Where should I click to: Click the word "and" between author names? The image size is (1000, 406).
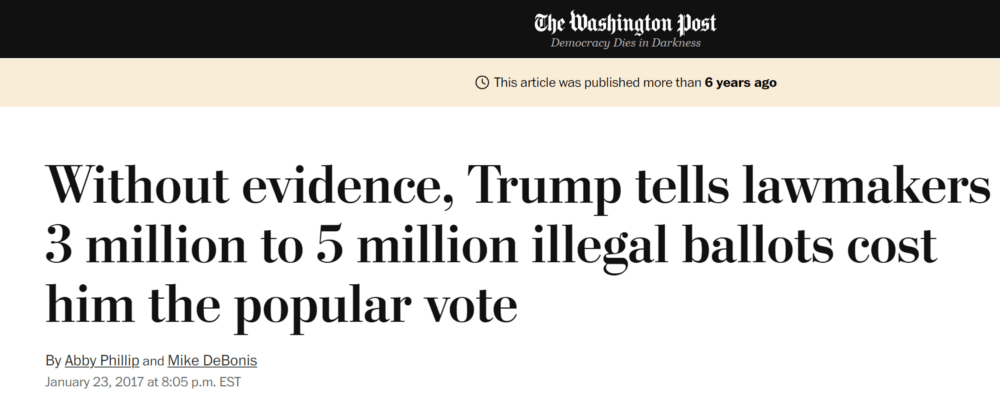[153, 360]
